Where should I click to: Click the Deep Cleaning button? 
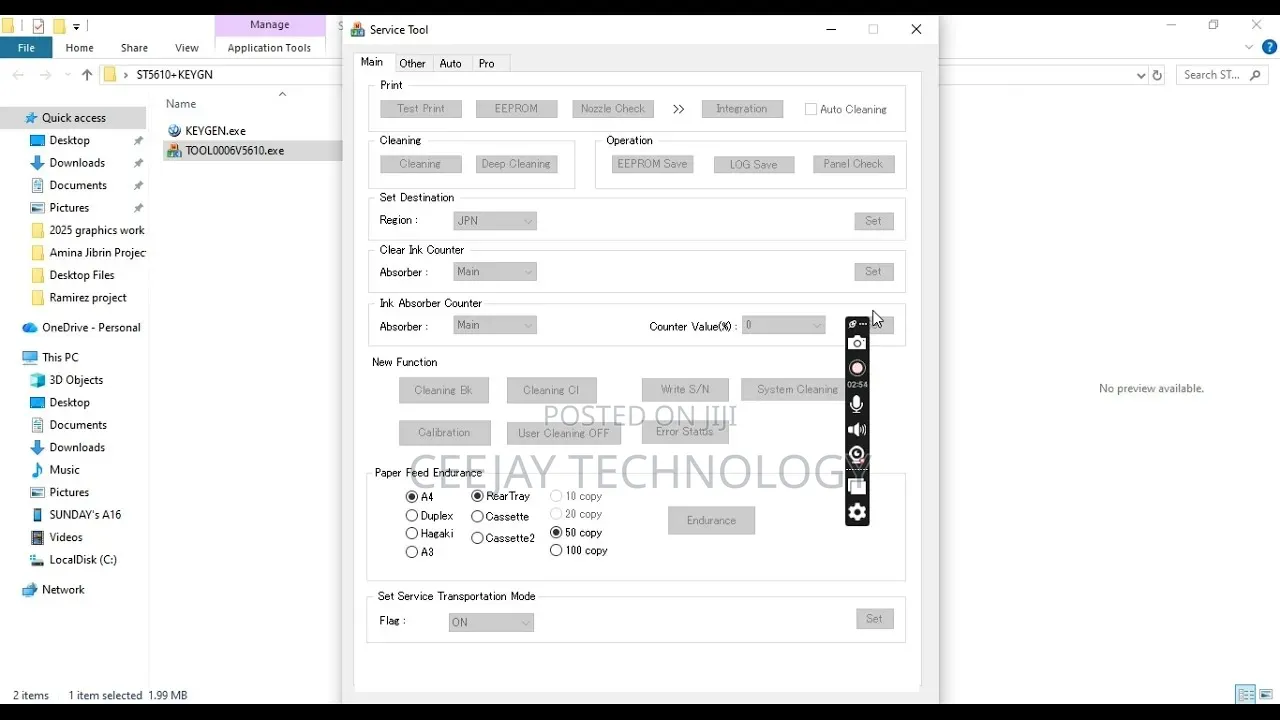point(516,164)
